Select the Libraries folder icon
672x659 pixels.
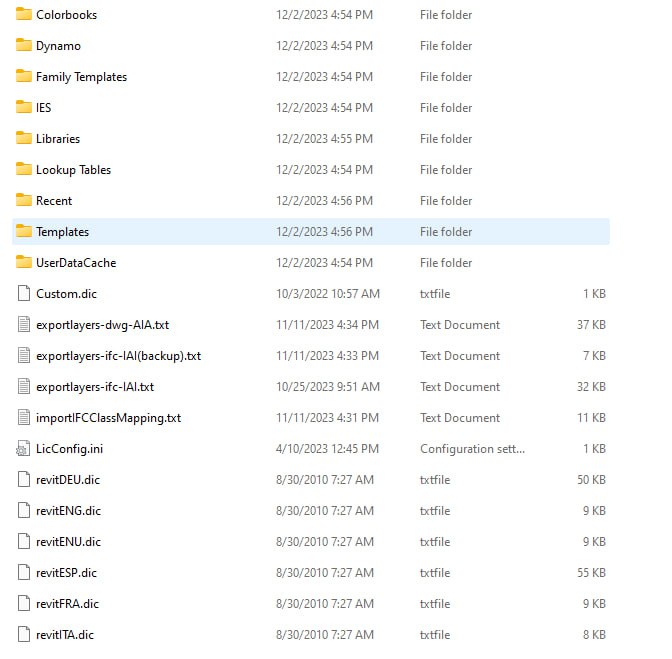point(24,138)
